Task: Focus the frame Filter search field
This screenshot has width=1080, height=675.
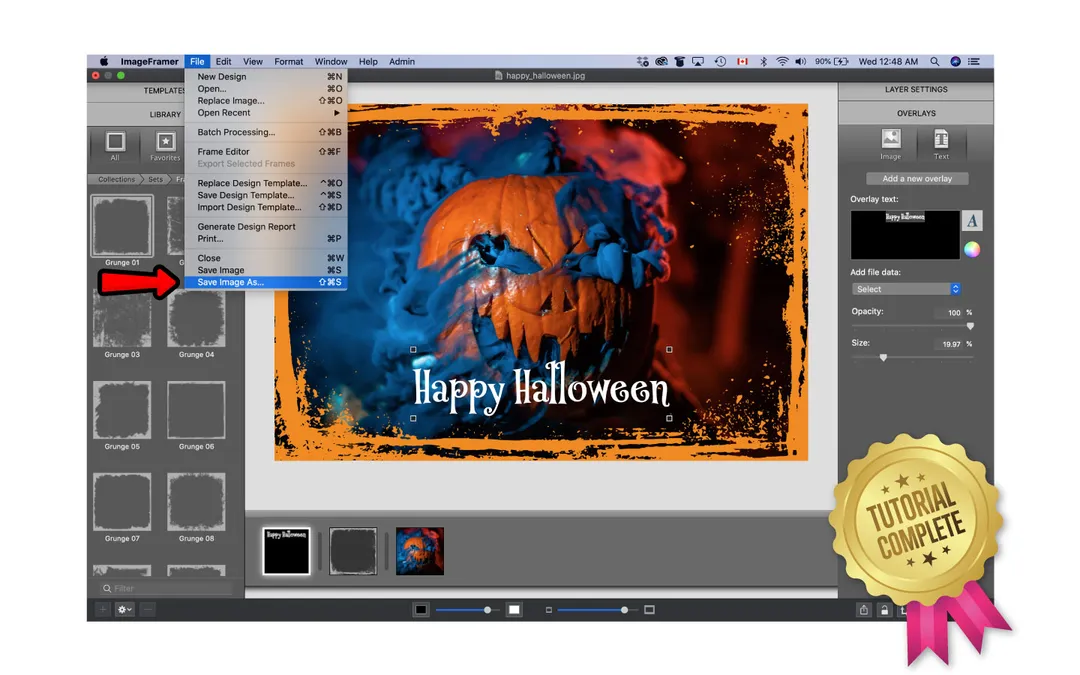Action: click(x=166, y=588)
